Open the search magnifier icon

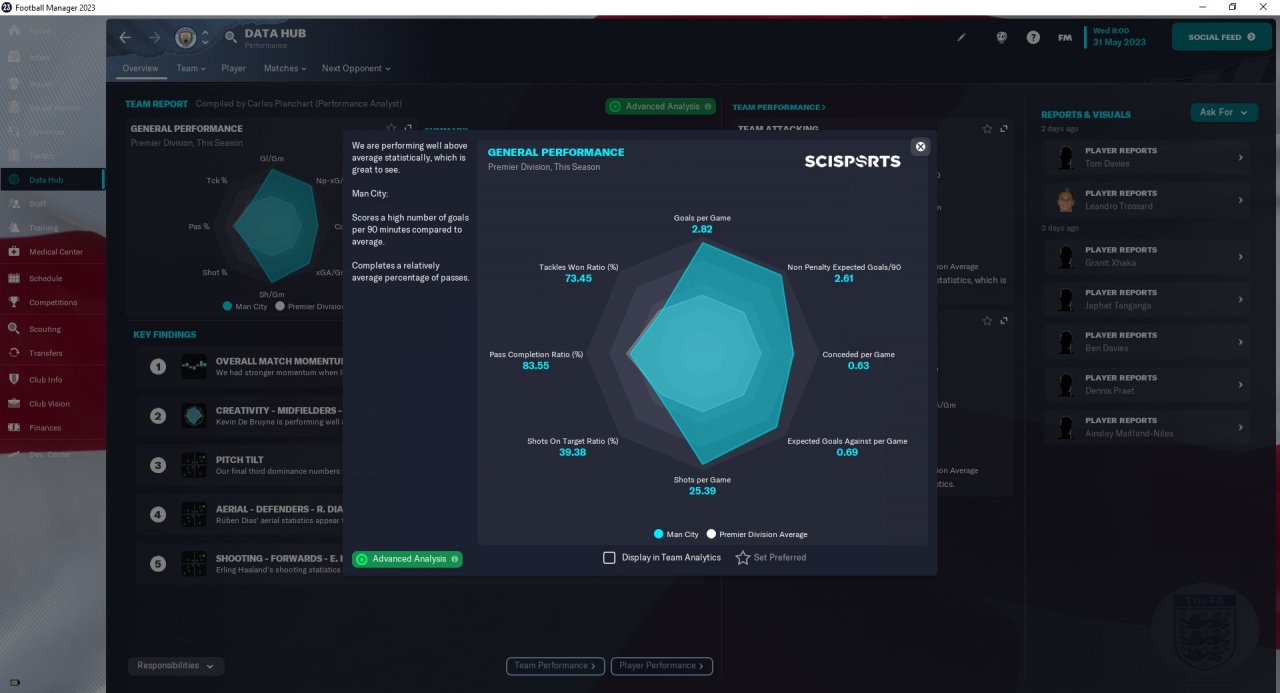point(231,38)
